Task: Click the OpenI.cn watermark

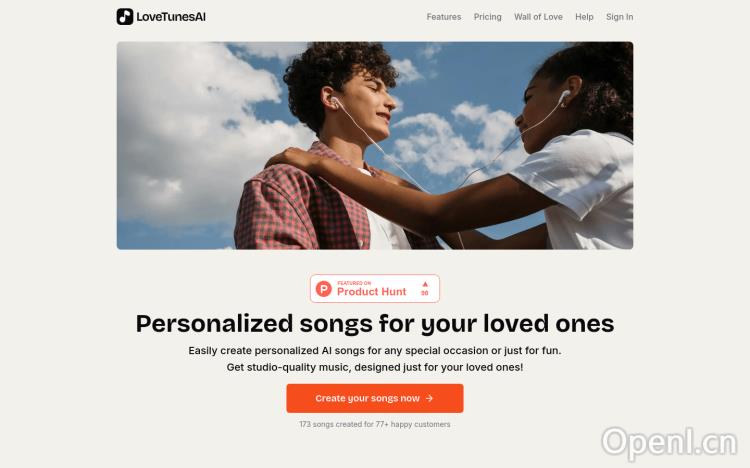Action: point(669,443)
